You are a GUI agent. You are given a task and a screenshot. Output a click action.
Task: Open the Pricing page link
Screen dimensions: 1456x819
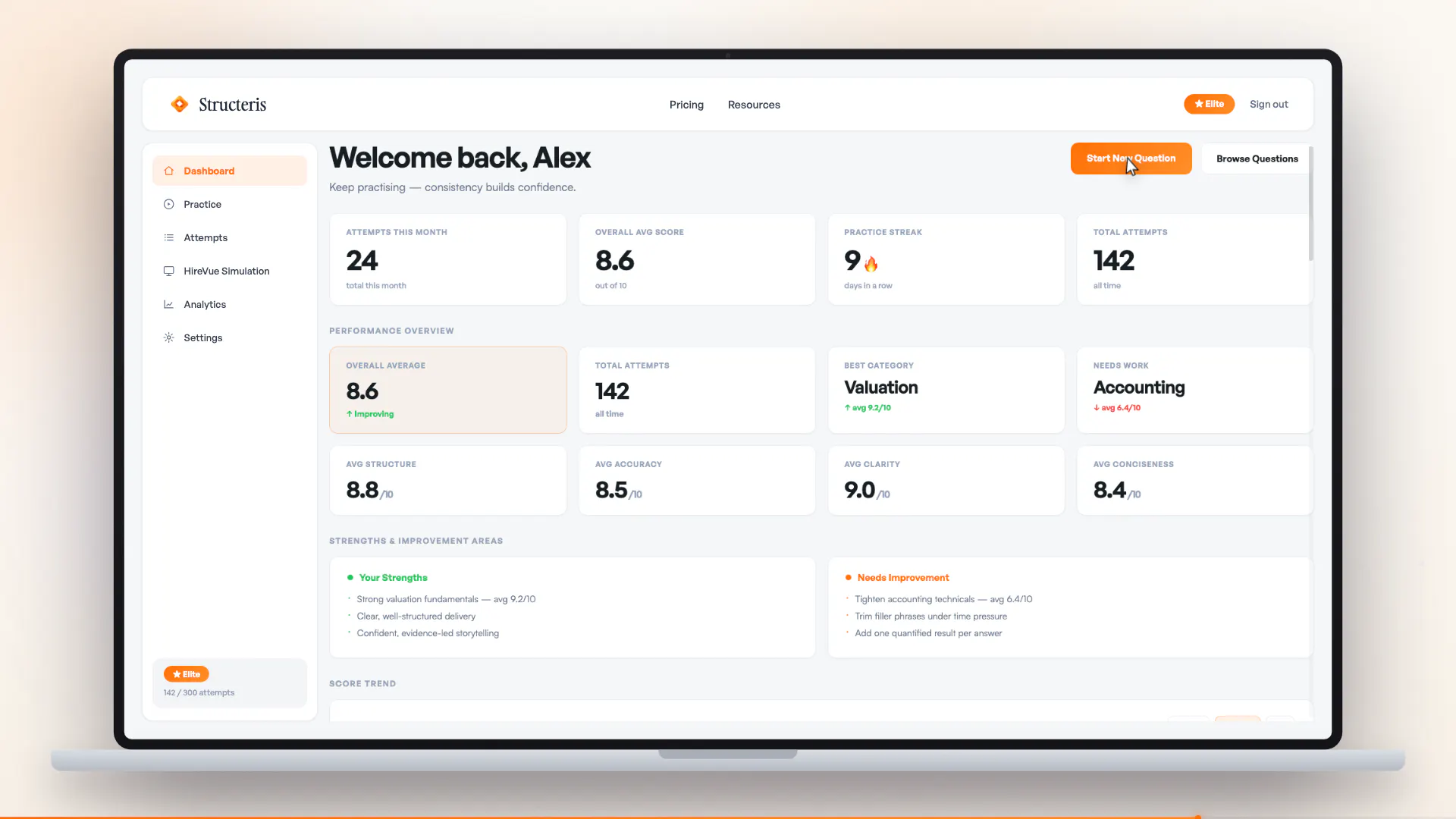click(x=686, y=105)
